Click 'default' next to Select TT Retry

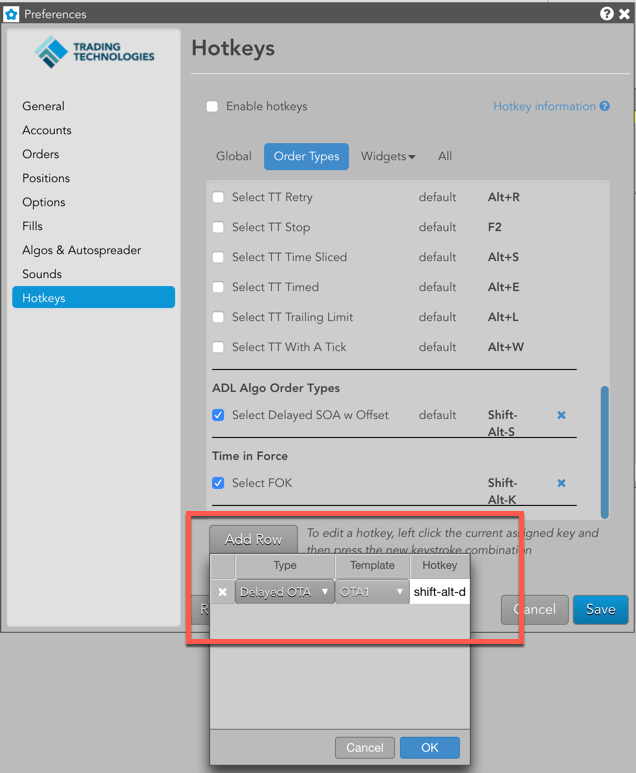click(x=437, y=197)
